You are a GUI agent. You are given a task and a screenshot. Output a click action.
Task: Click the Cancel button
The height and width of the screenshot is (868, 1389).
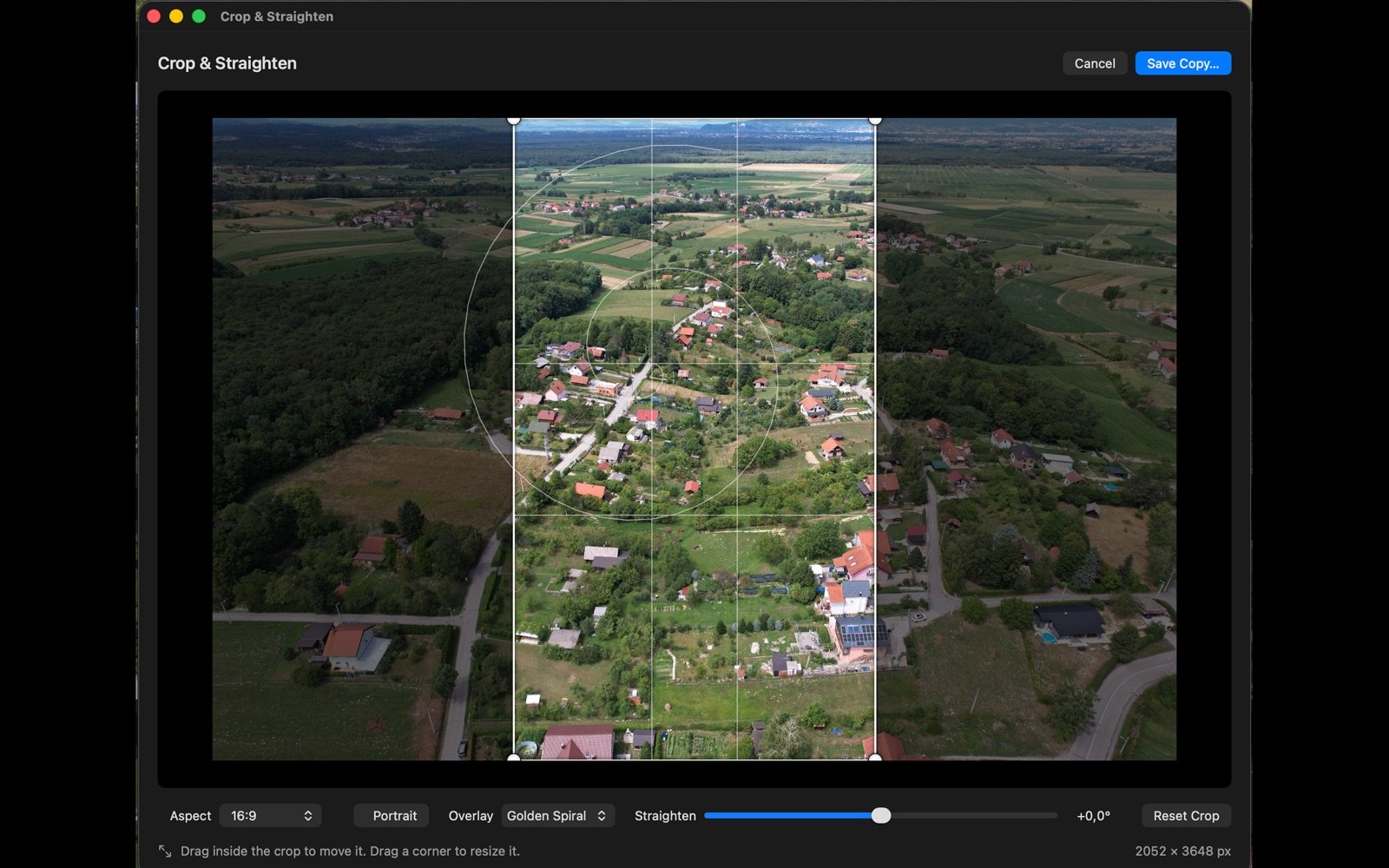click(x=1095, y=63)
